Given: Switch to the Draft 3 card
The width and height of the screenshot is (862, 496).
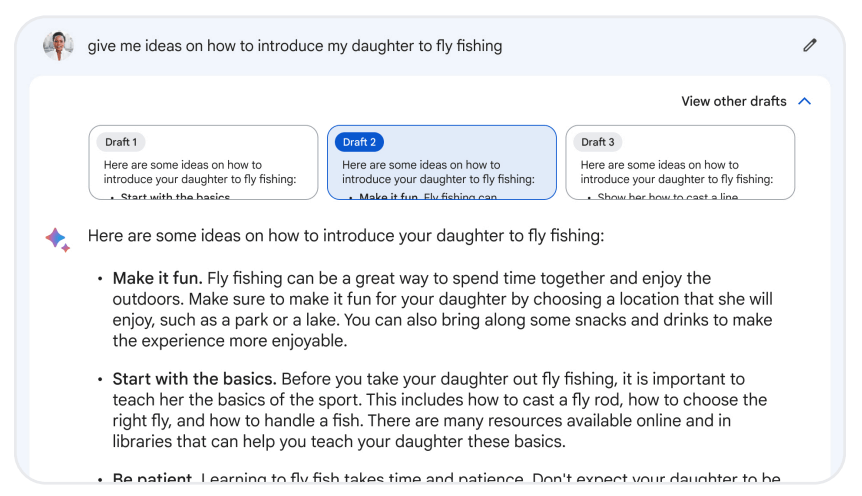Looking at the screenshot, I should coord(680,162).
